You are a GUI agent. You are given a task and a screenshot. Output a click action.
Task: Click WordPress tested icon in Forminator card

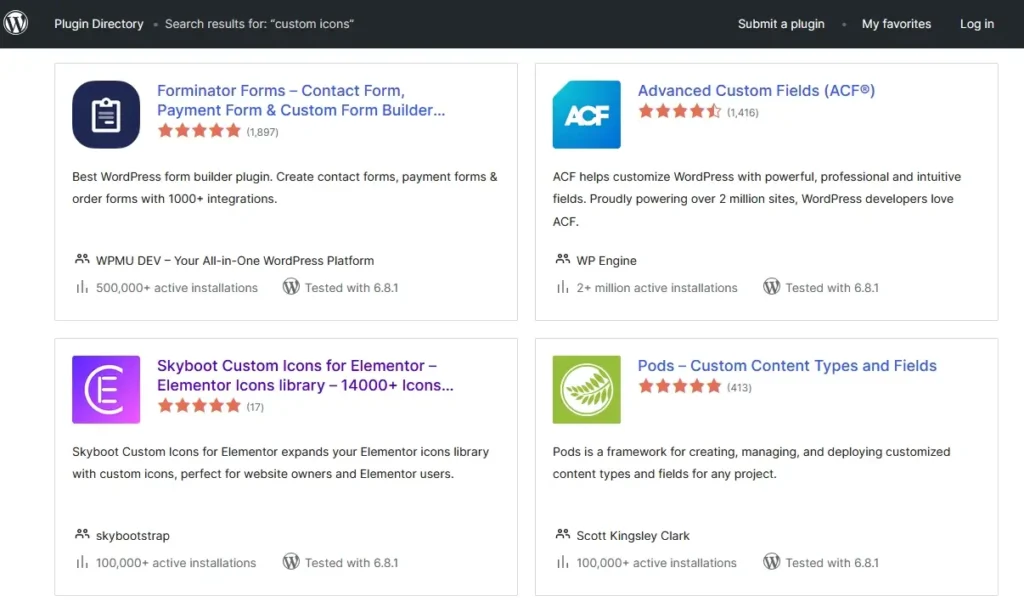(x=291, y=287)
